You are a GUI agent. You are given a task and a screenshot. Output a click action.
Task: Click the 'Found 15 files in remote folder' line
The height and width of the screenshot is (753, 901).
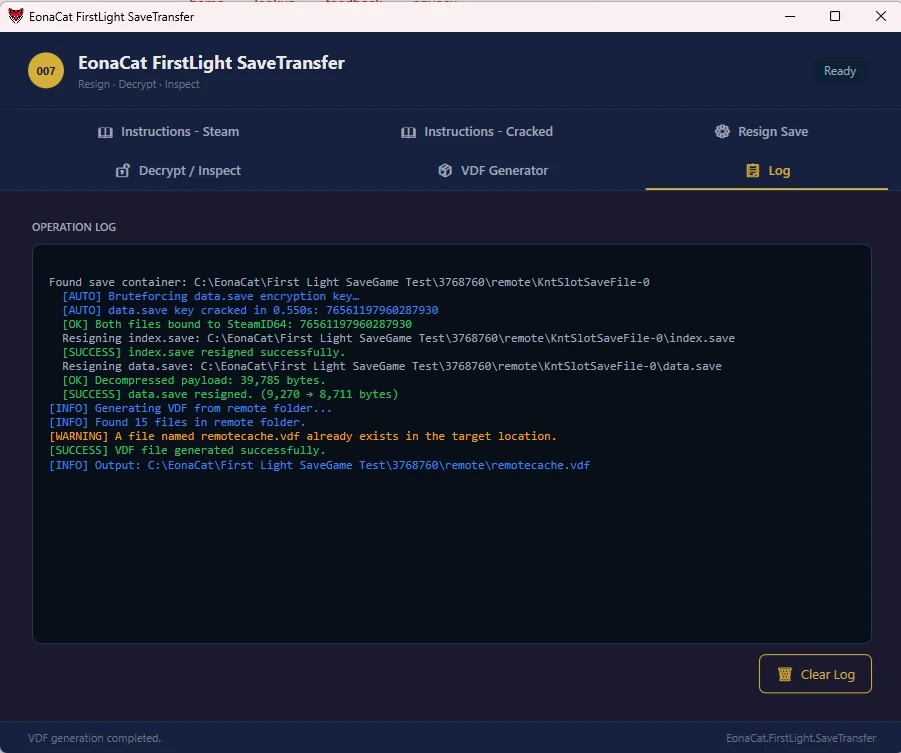coord(177,422)
